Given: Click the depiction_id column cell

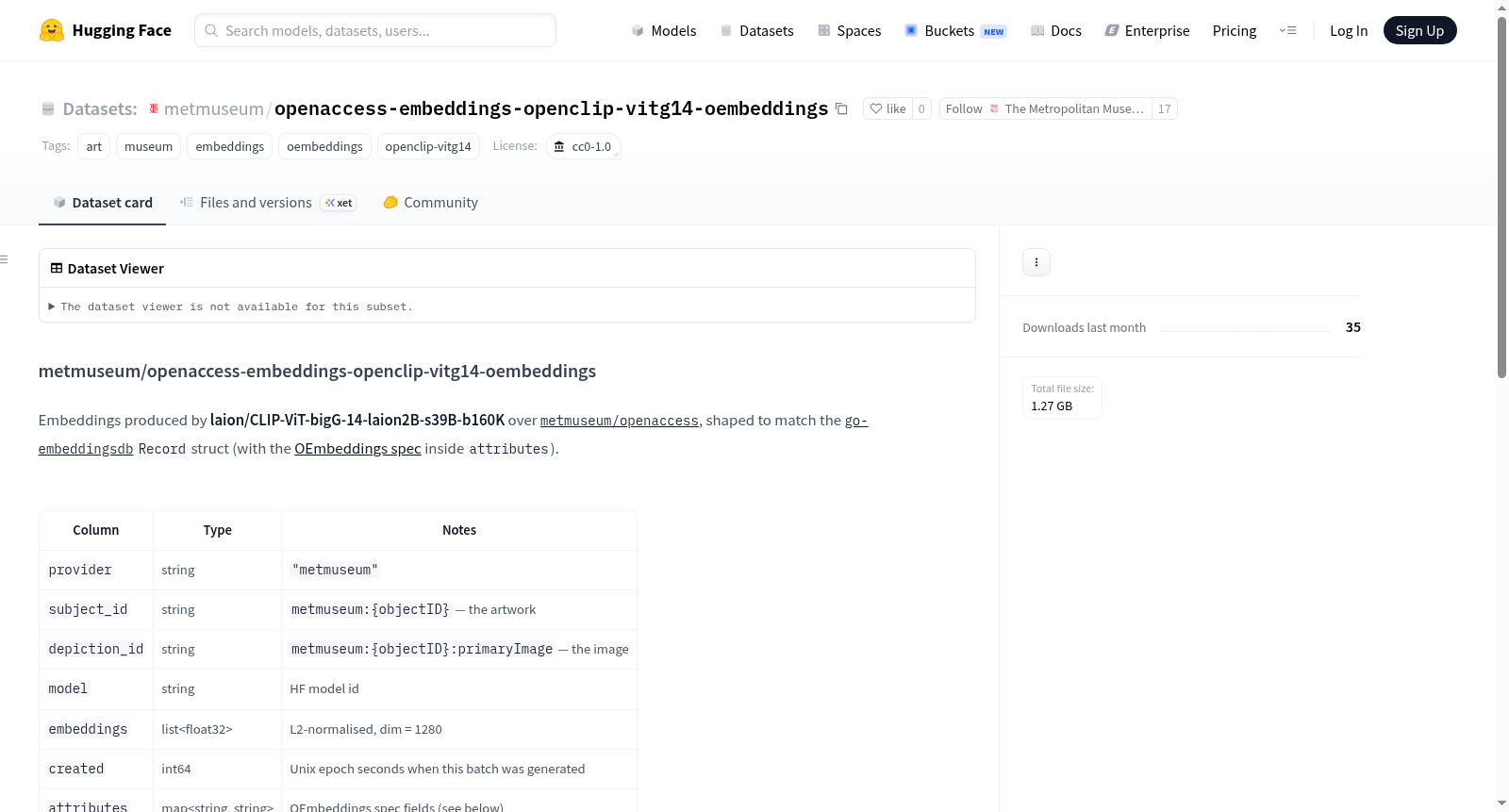Looking at the screenshot, I should coord(96,649).
